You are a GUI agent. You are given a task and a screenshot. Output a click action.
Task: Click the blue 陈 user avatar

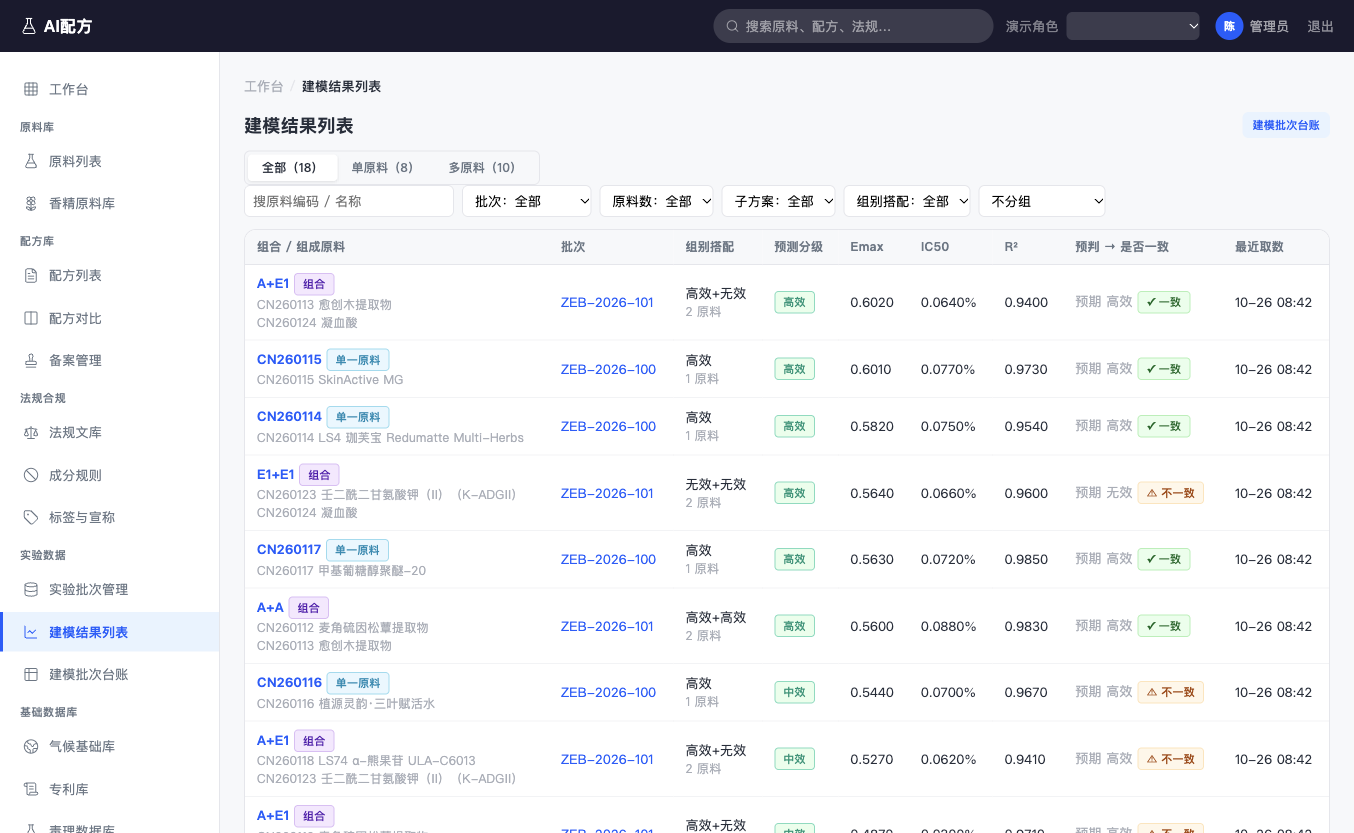pos(1229,26)
